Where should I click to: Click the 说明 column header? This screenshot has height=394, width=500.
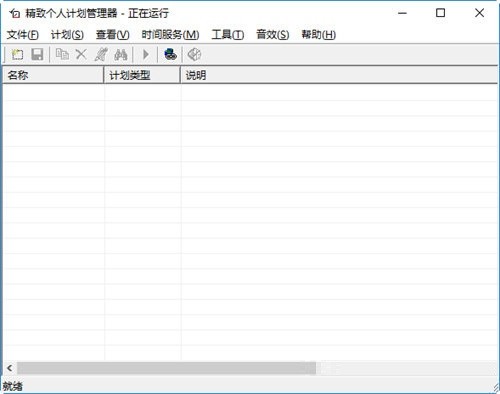pyautogui.click(x=339, y=75)
